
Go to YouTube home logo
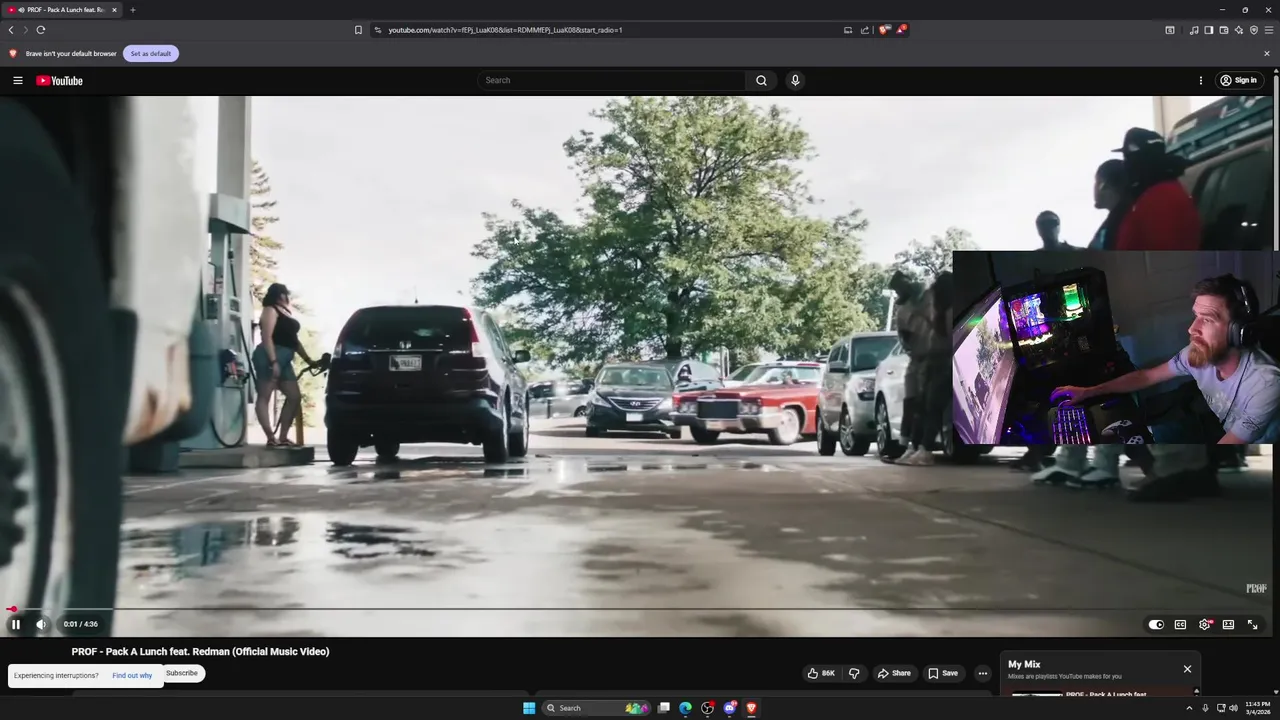point(60,80)
